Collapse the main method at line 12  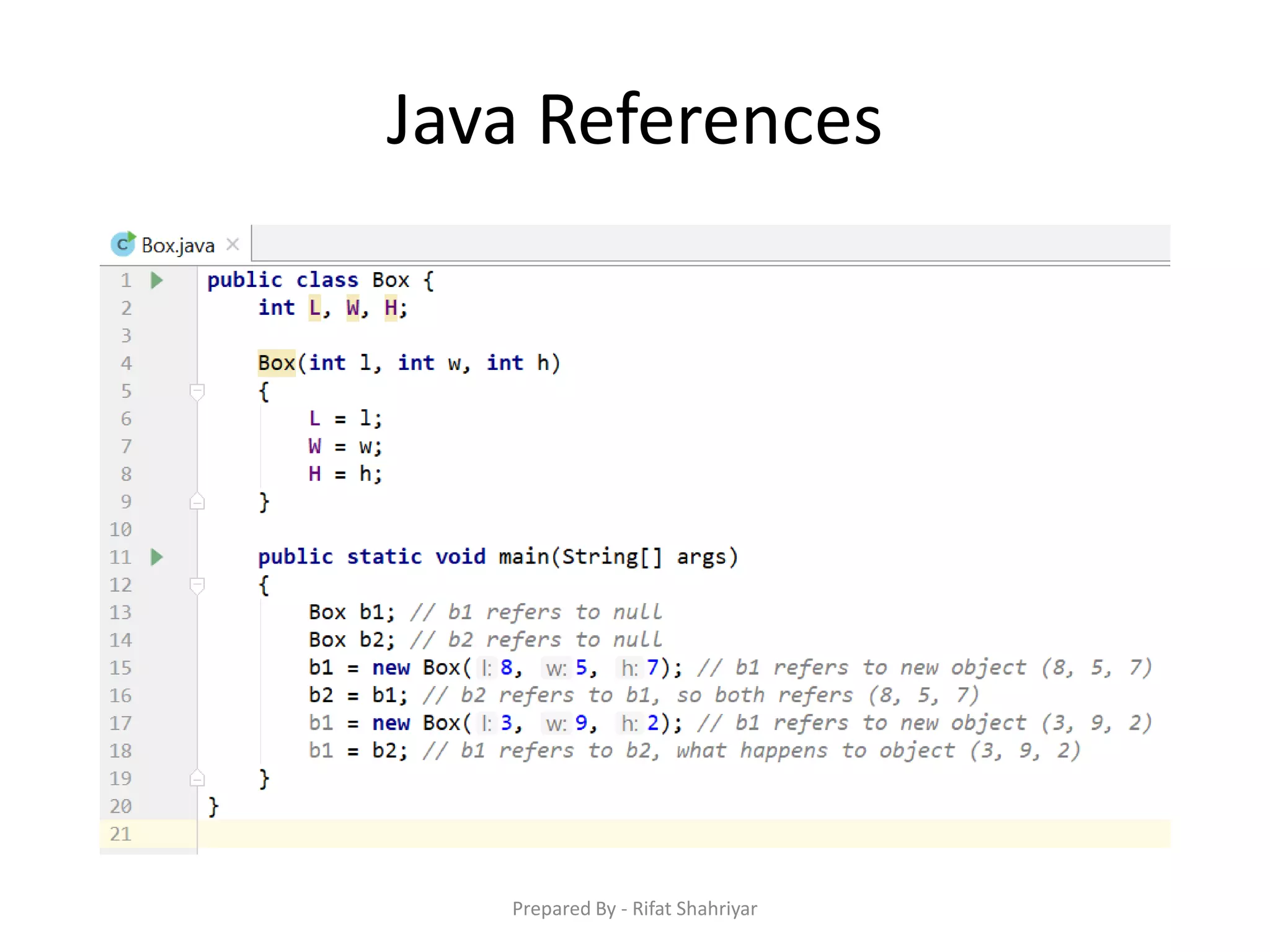coord(197,585)
